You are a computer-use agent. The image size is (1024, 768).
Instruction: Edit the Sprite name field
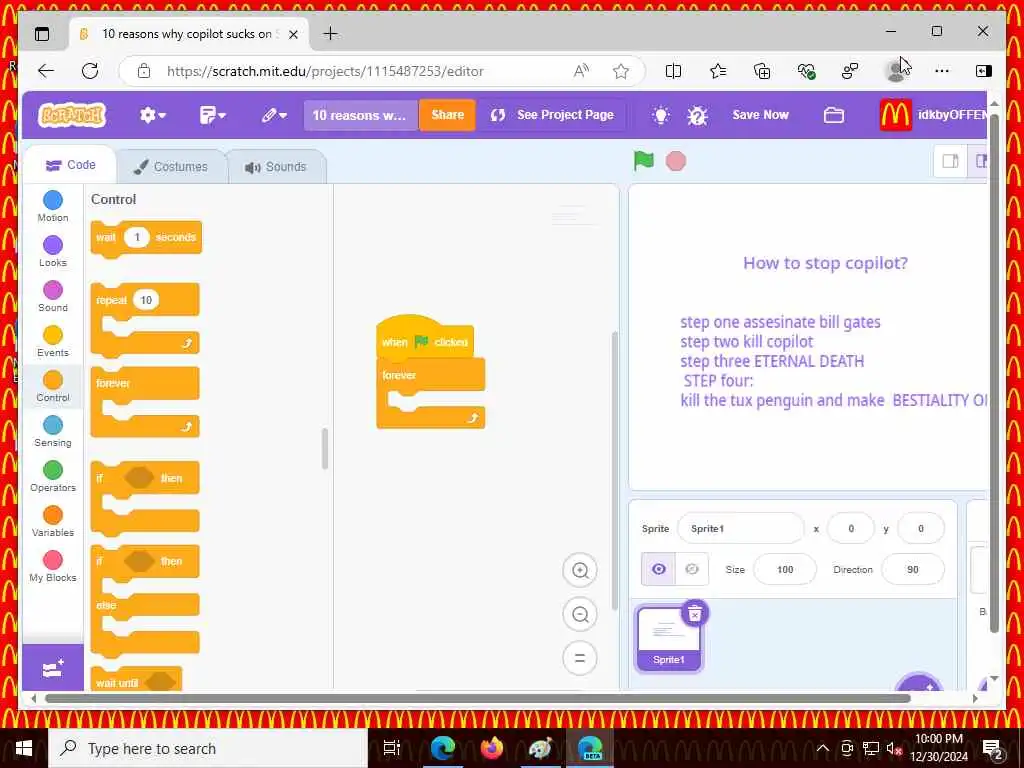[741, 528]
